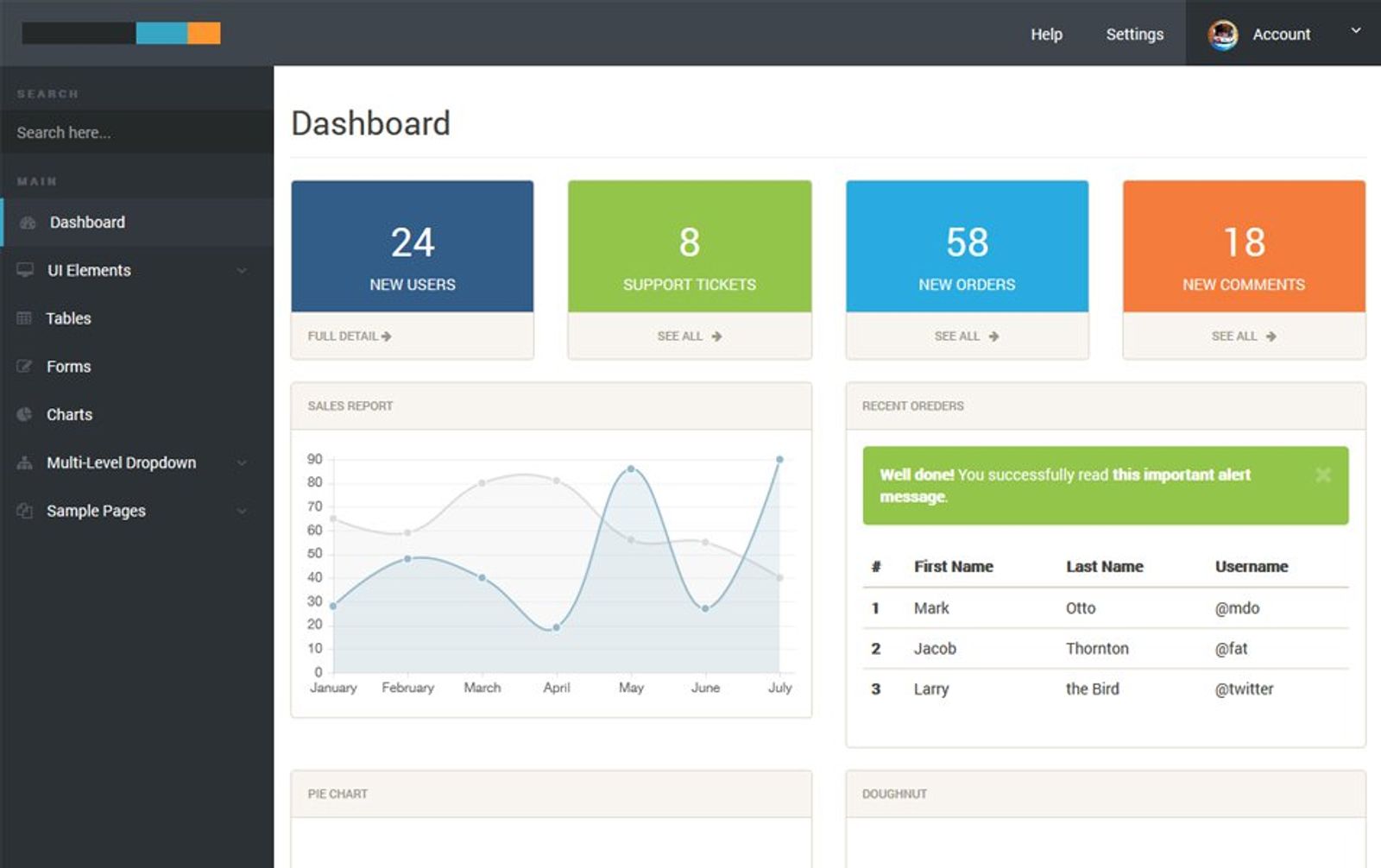Open the Account menu label
The width and height of the screenshot is (1381, 868).
pos(1282,34)
